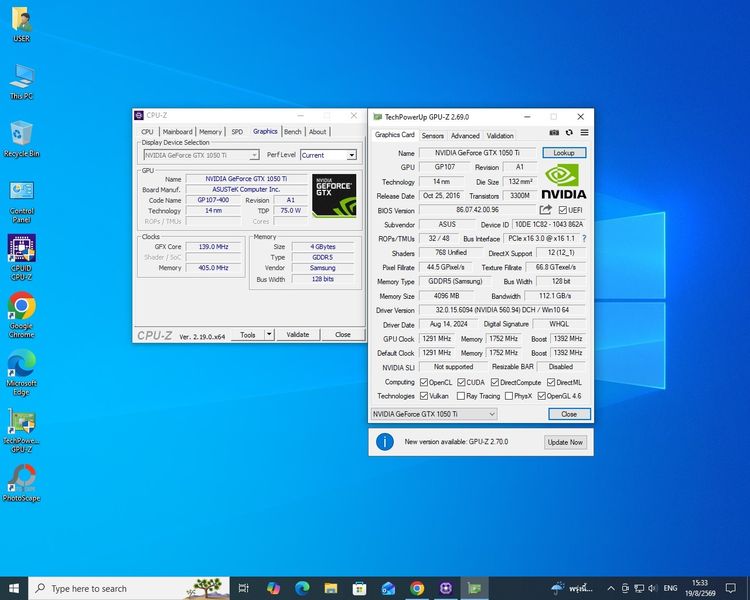
Task: Toggle the CUDA checkbox
Action: (461, 382)
